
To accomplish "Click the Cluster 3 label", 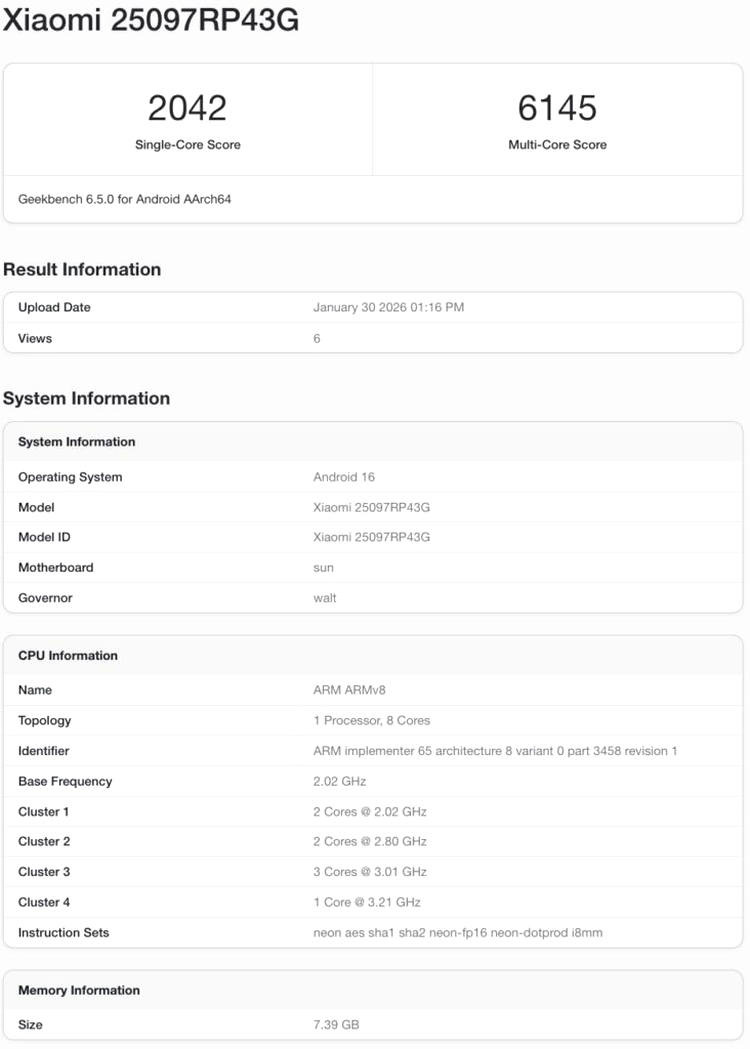I will (x=44, y=872).
